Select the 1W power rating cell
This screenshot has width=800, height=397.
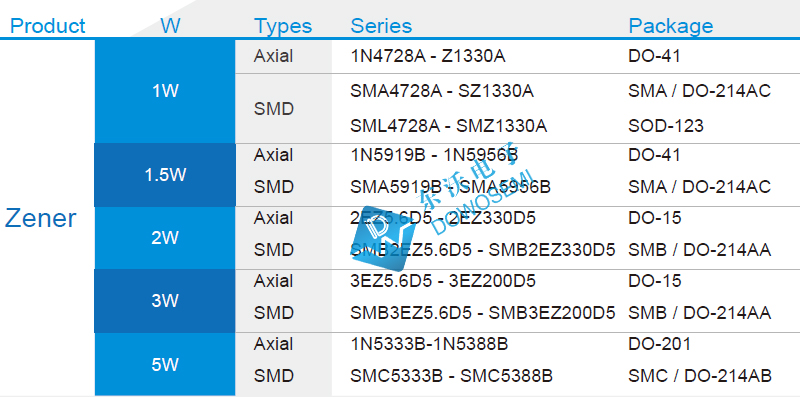tap(165, 91)
